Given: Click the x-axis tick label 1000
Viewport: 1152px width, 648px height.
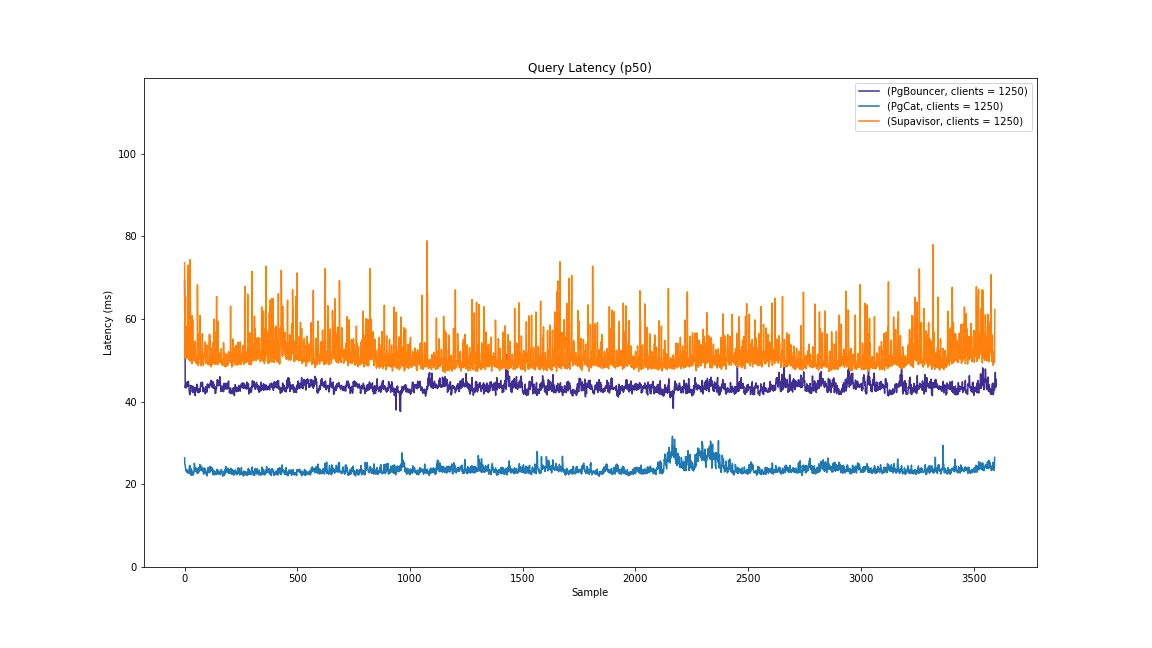Looking at the screenshot, I should pyautogui.click(x=409, y=578).
